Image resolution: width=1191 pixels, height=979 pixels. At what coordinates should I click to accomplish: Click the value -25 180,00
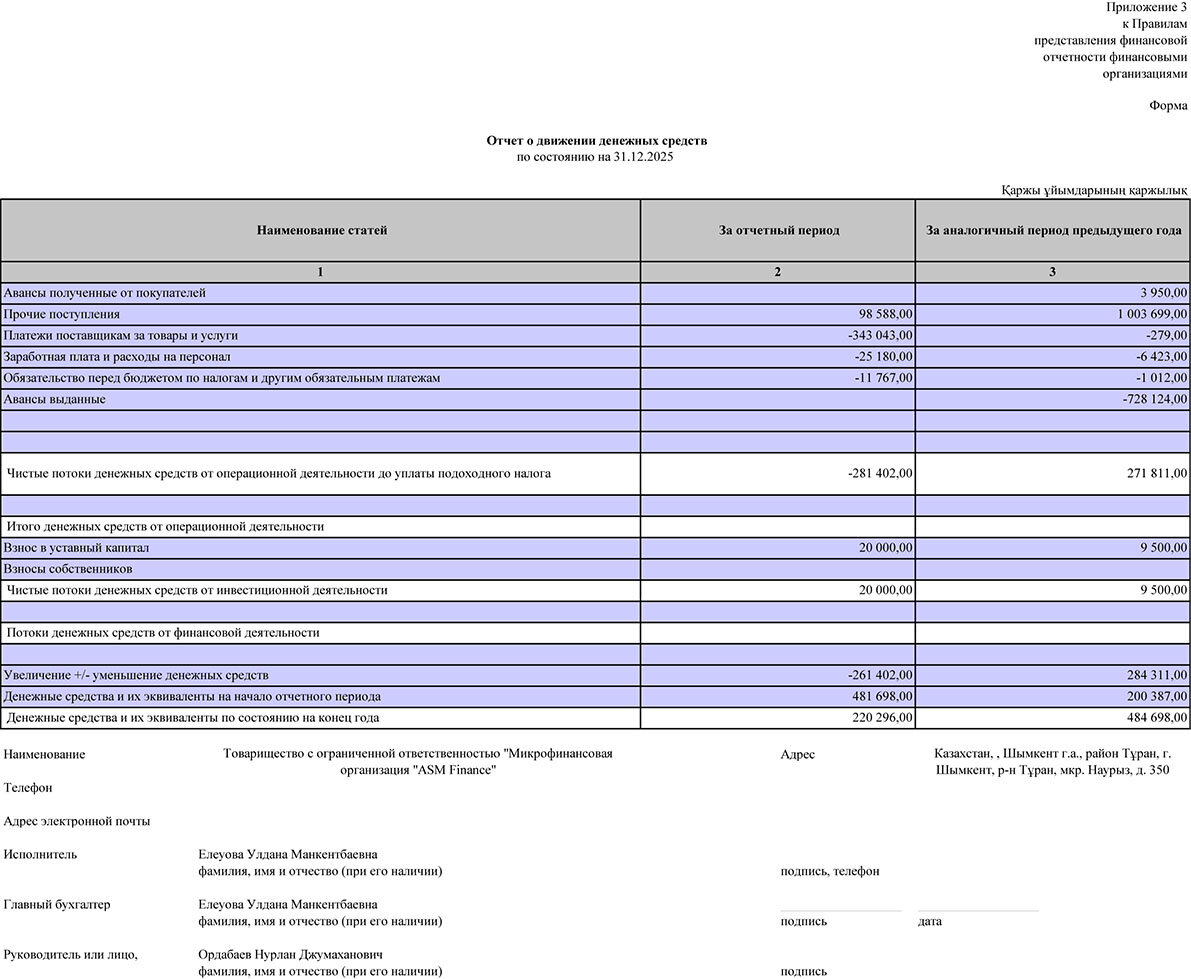coord(883,357)
